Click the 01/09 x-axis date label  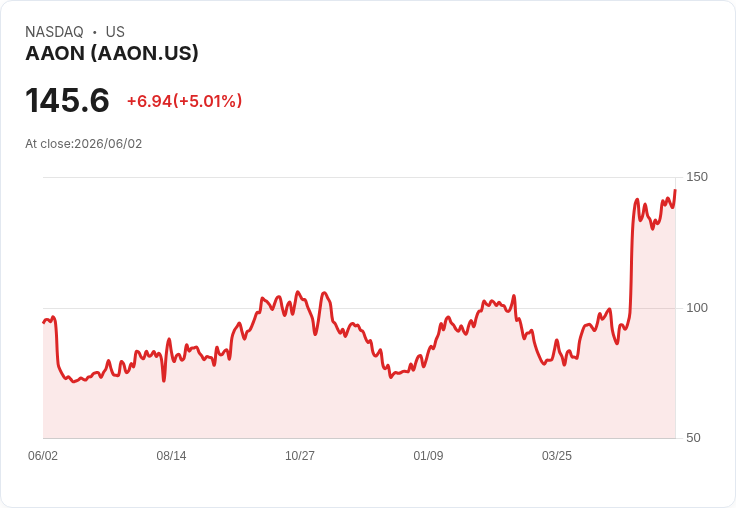pyautogui.click(x=428, y=455)
